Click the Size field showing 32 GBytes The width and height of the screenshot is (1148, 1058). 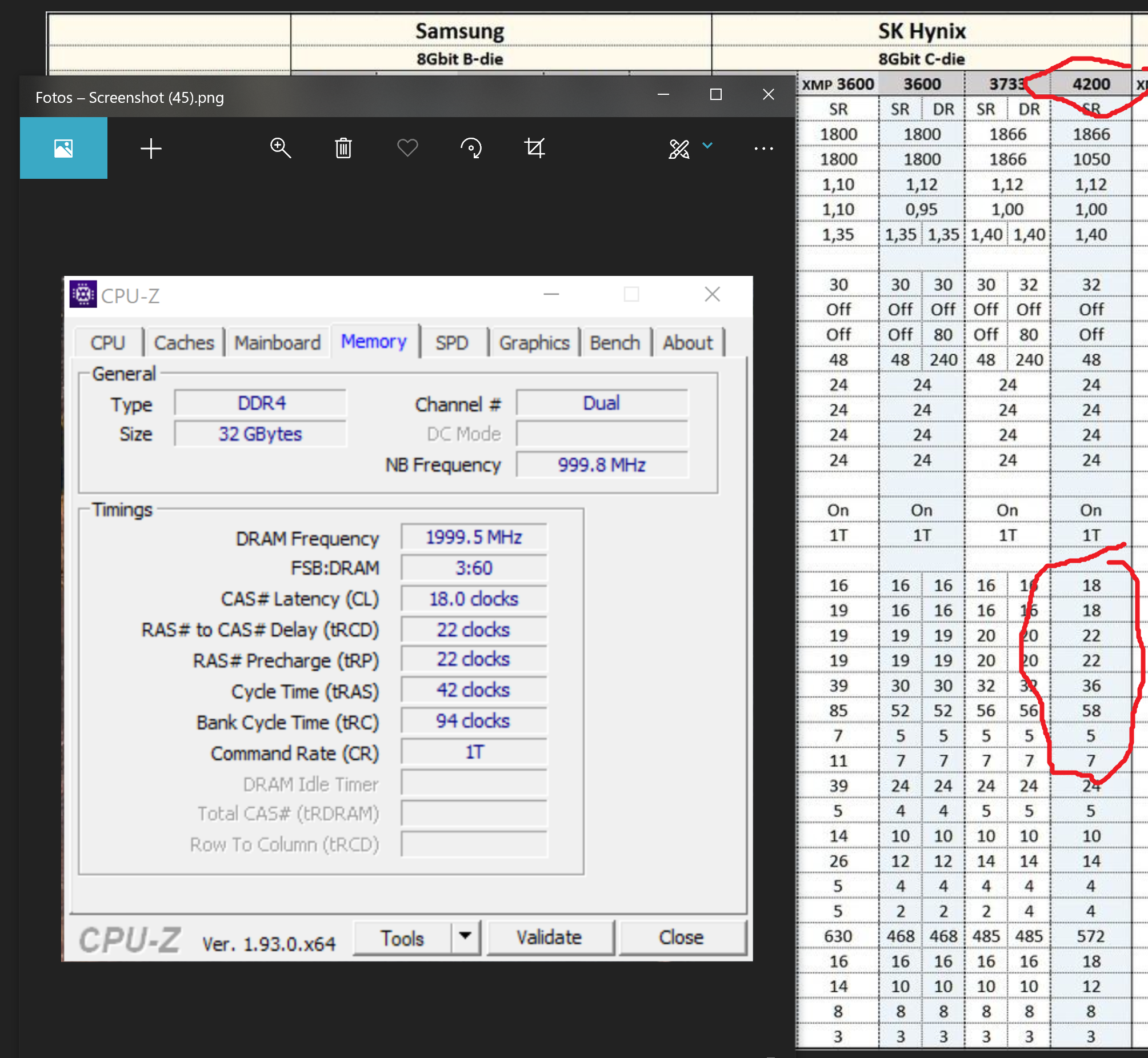tap(261, 434)
